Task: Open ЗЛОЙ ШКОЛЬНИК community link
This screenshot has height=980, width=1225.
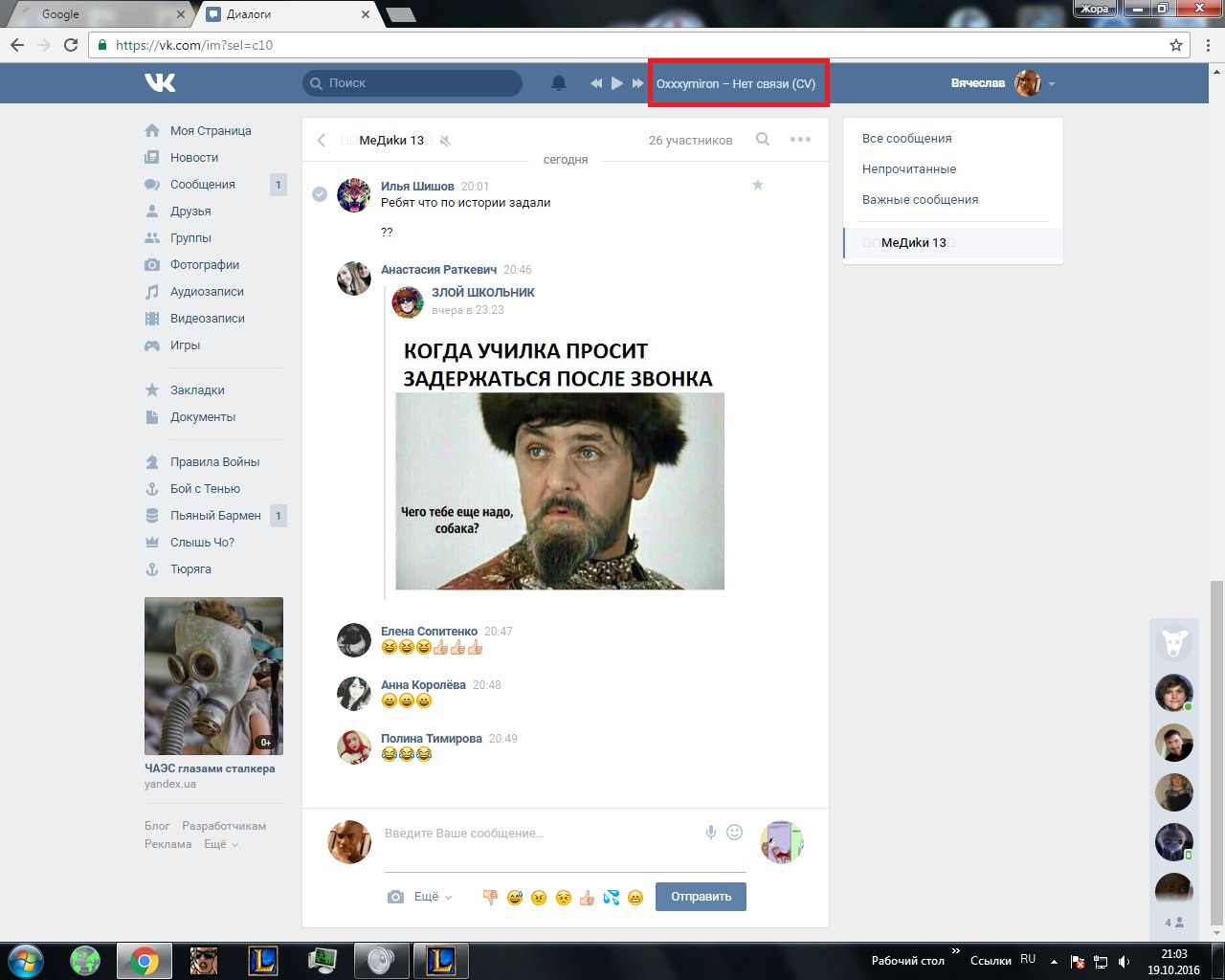Action: pyautogui.click(x=483, y=292)
